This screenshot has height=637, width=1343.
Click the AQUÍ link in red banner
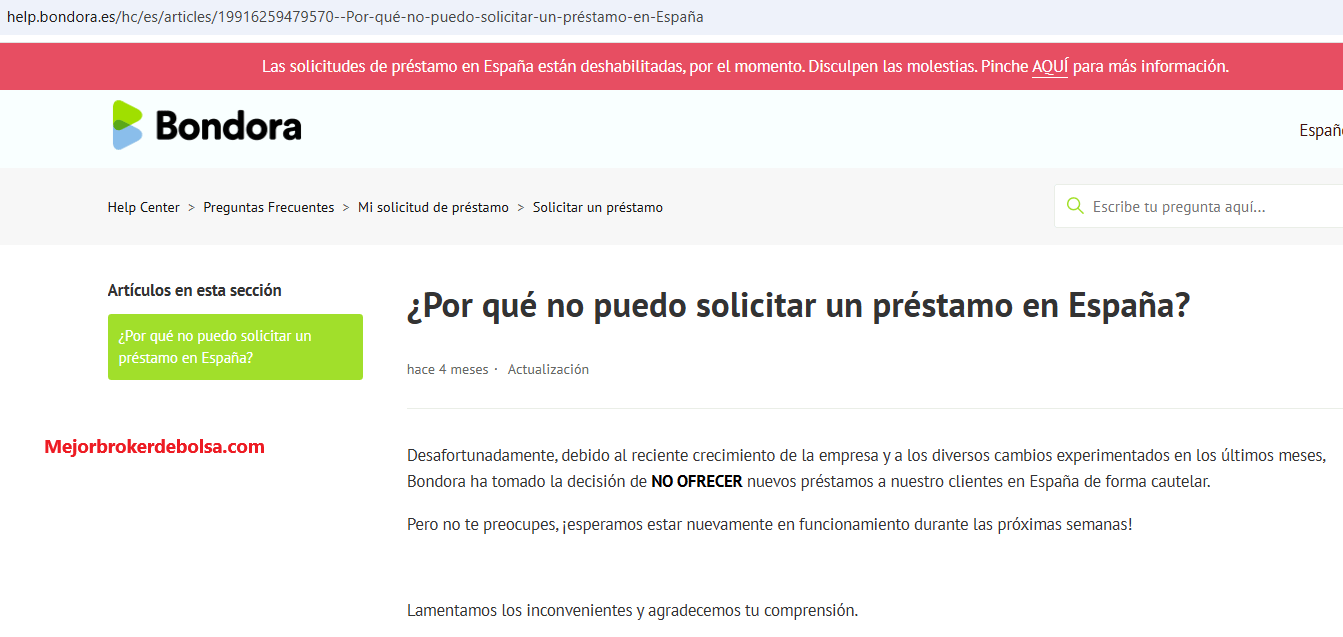(1050, 66)
